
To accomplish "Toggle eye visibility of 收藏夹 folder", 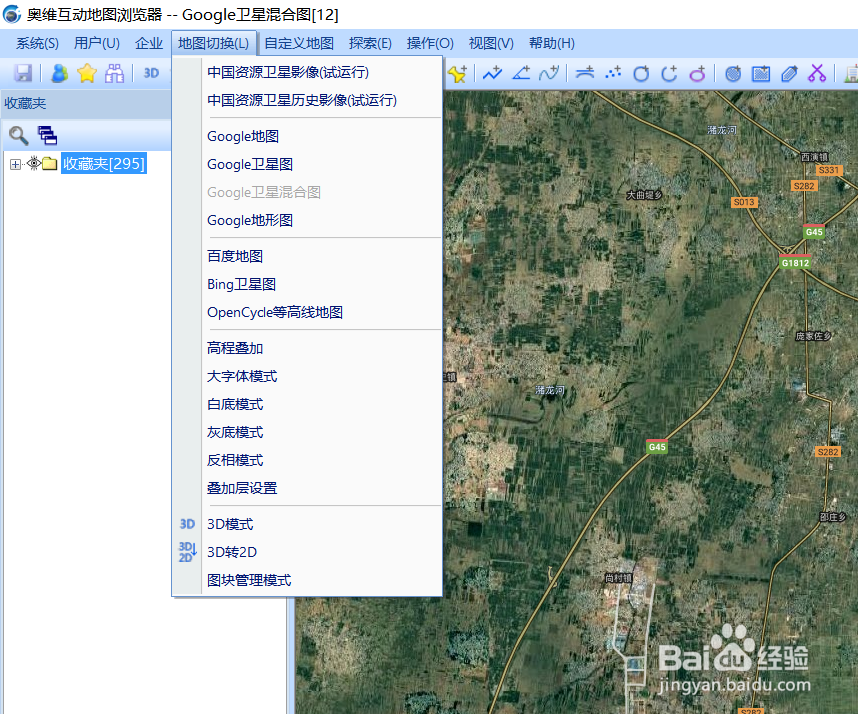I will [x=34, y=163].
